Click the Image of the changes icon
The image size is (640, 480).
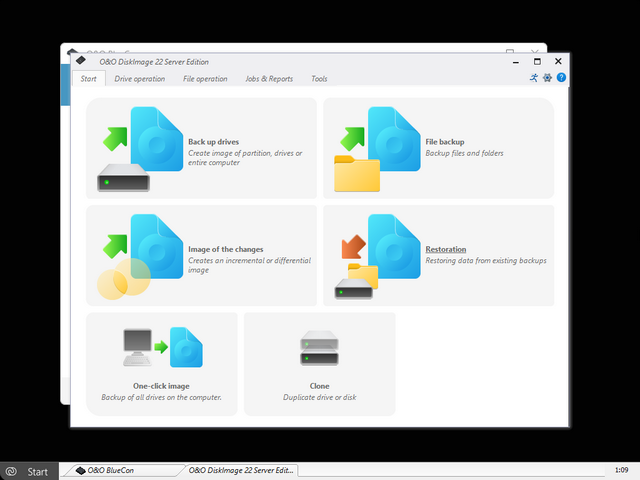click(135, 256)
